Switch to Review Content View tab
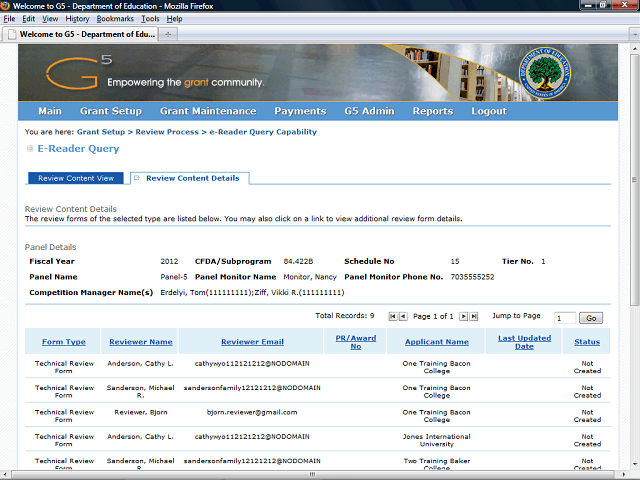The image size is (640, 480). 76,178
